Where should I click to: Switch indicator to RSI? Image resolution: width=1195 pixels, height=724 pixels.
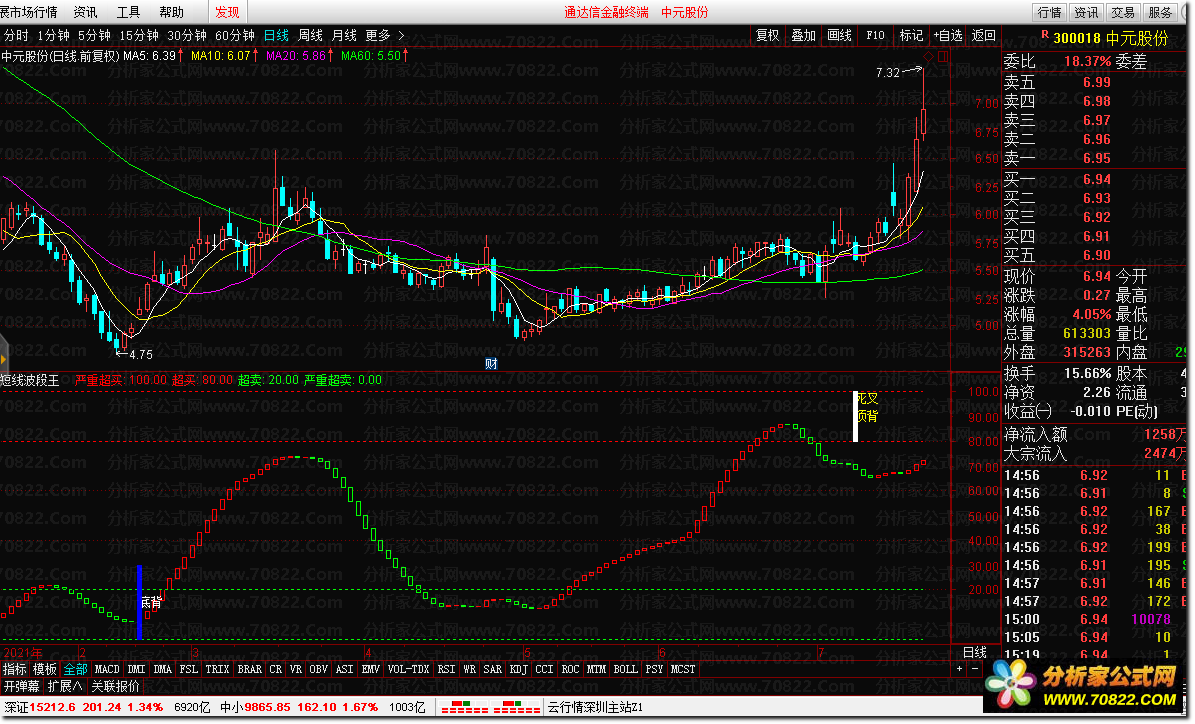click(x=447, y=669)
